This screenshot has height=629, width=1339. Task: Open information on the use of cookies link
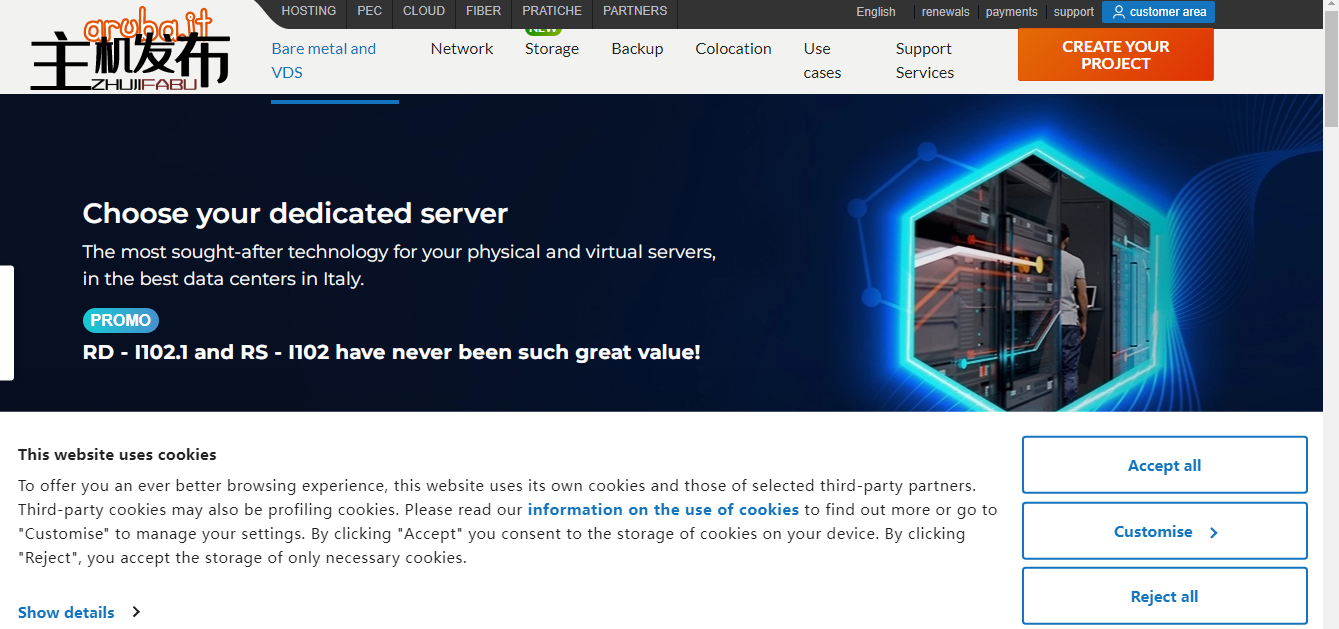coord(663,509)
